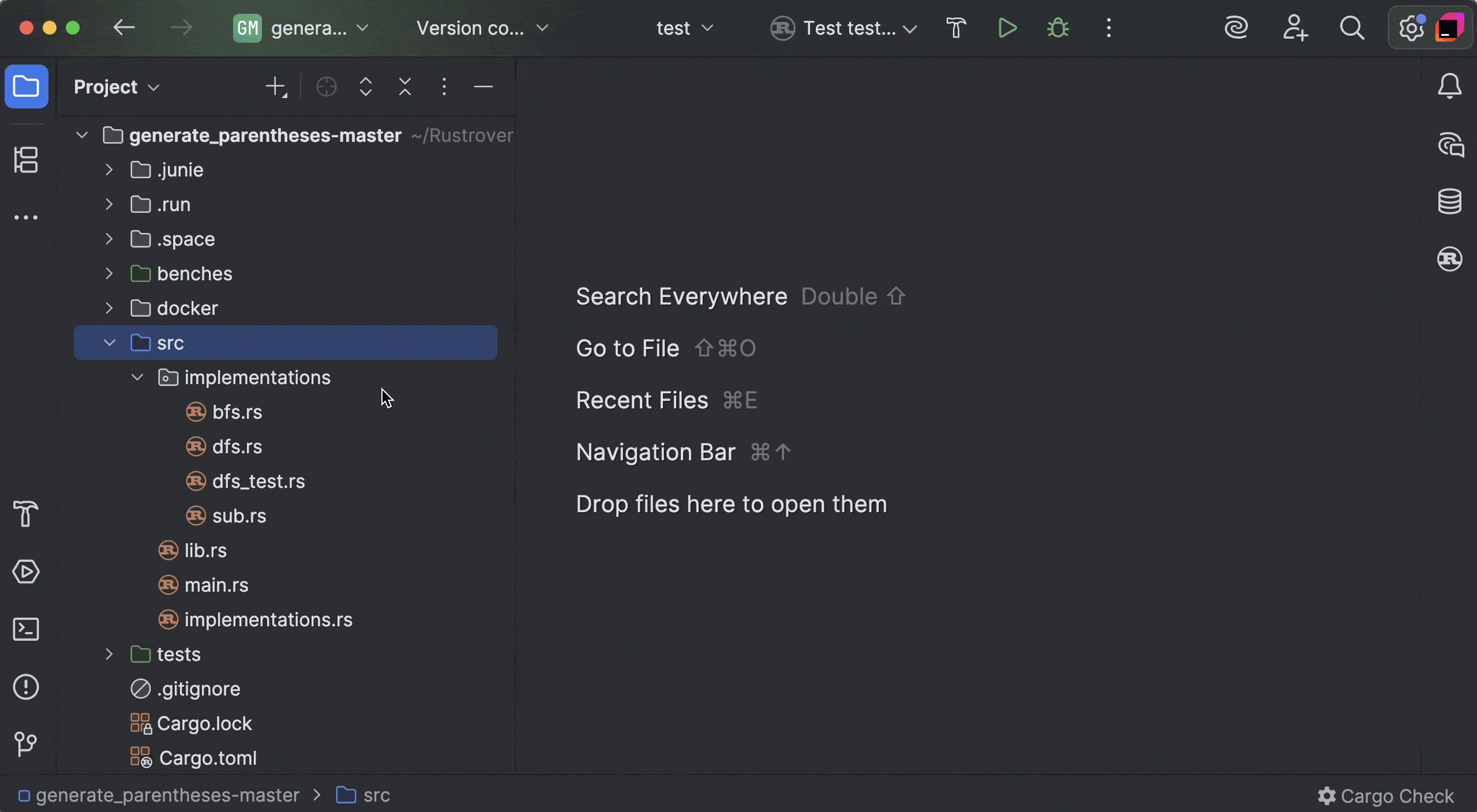This screenshot has height=812, width=1477.
Task: Open the Git tool window icon
Action: [26, 745]
